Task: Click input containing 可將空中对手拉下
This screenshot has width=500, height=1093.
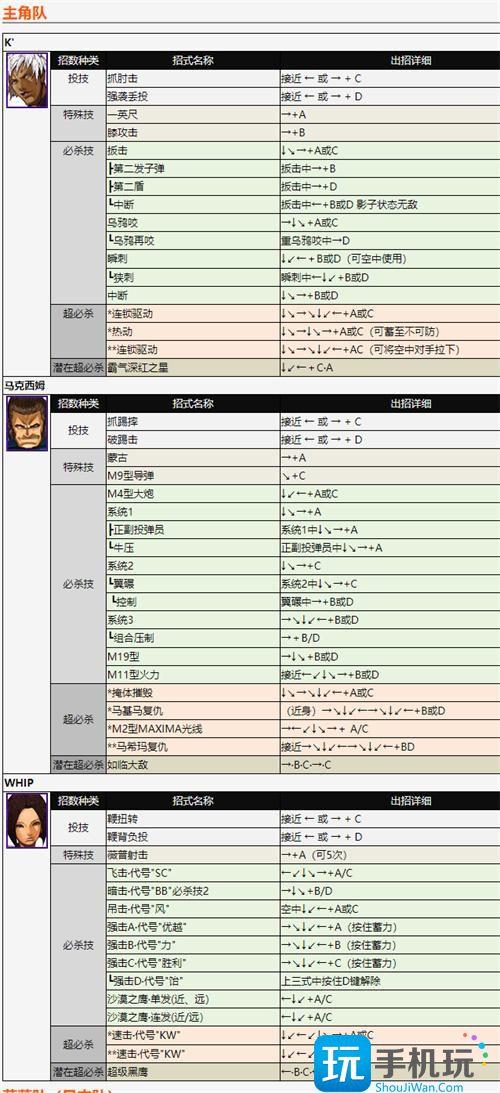Action: click(370, 349)
